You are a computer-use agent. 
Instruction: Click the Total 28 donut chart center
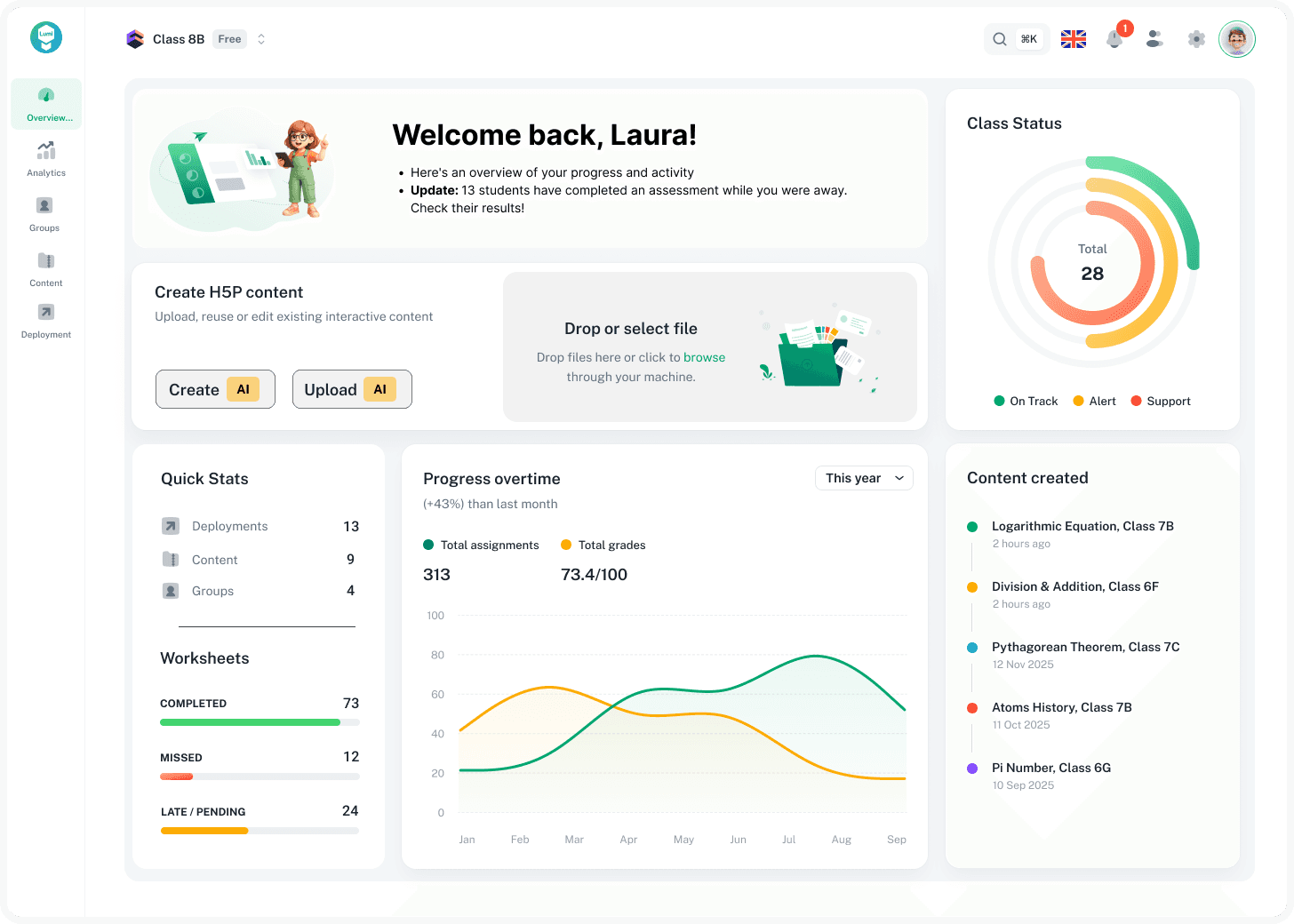(x=1092, y=263)
